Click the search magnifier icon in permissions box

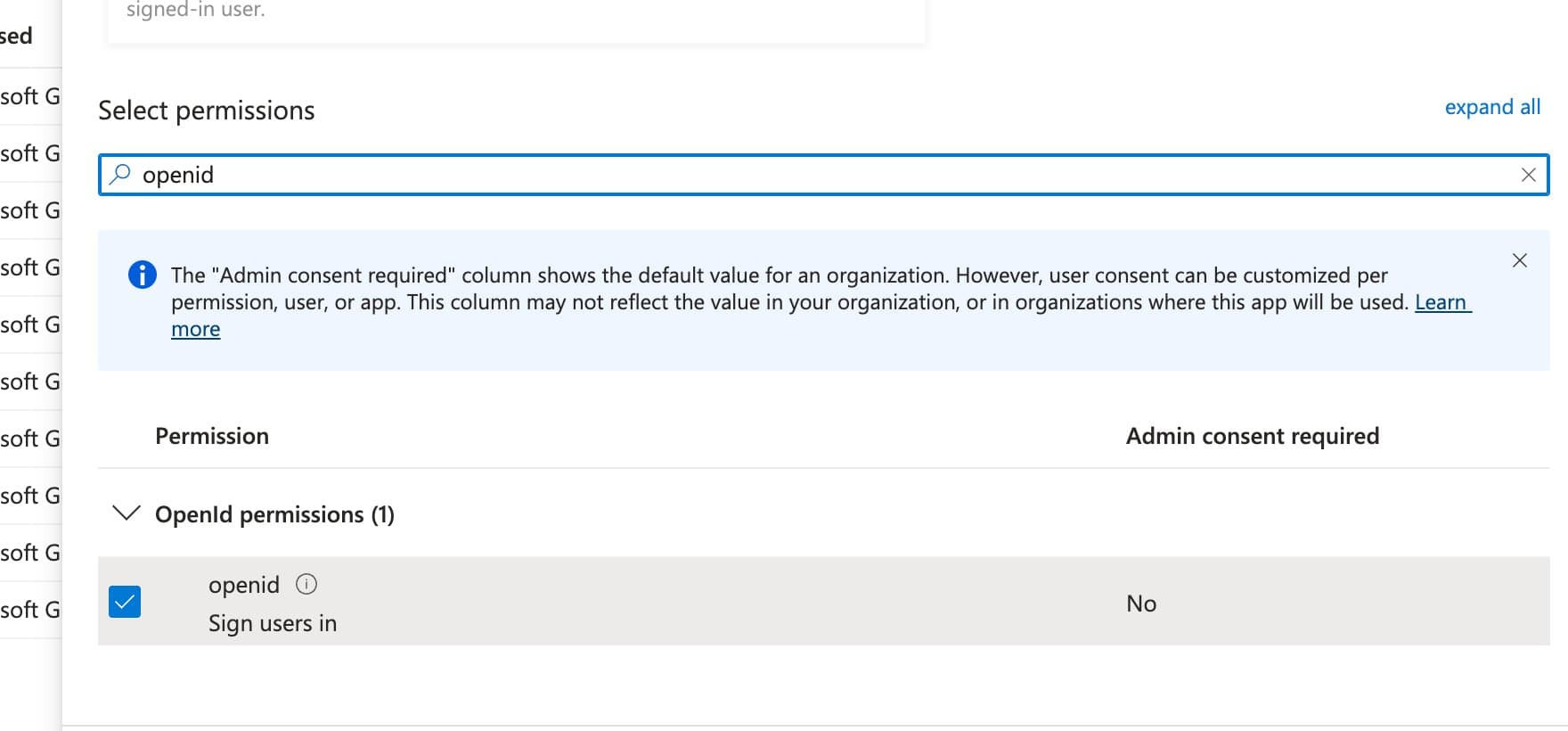tap(119, 174)
